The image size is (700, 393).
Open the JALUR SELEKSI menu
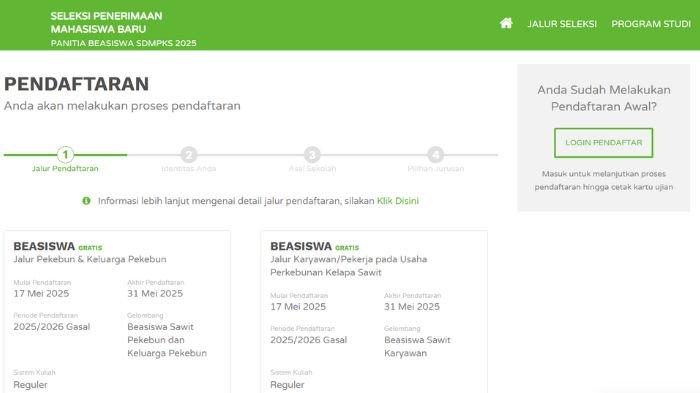point(562,24)
